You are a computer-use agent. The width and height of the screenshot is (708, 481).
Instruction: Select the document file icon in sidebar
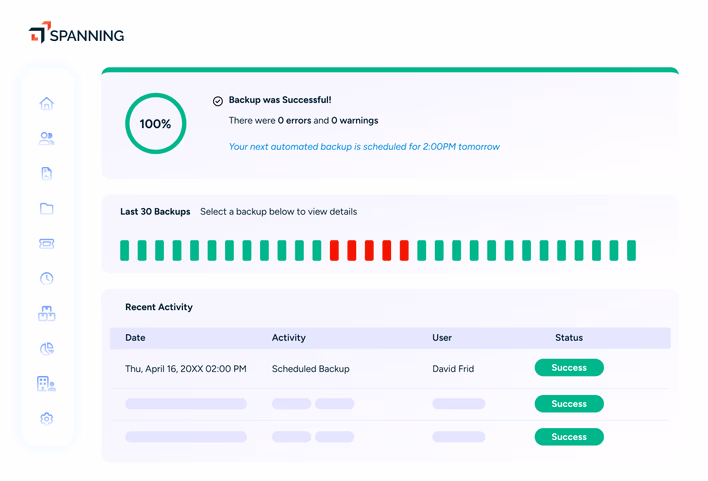click(47, 173)
